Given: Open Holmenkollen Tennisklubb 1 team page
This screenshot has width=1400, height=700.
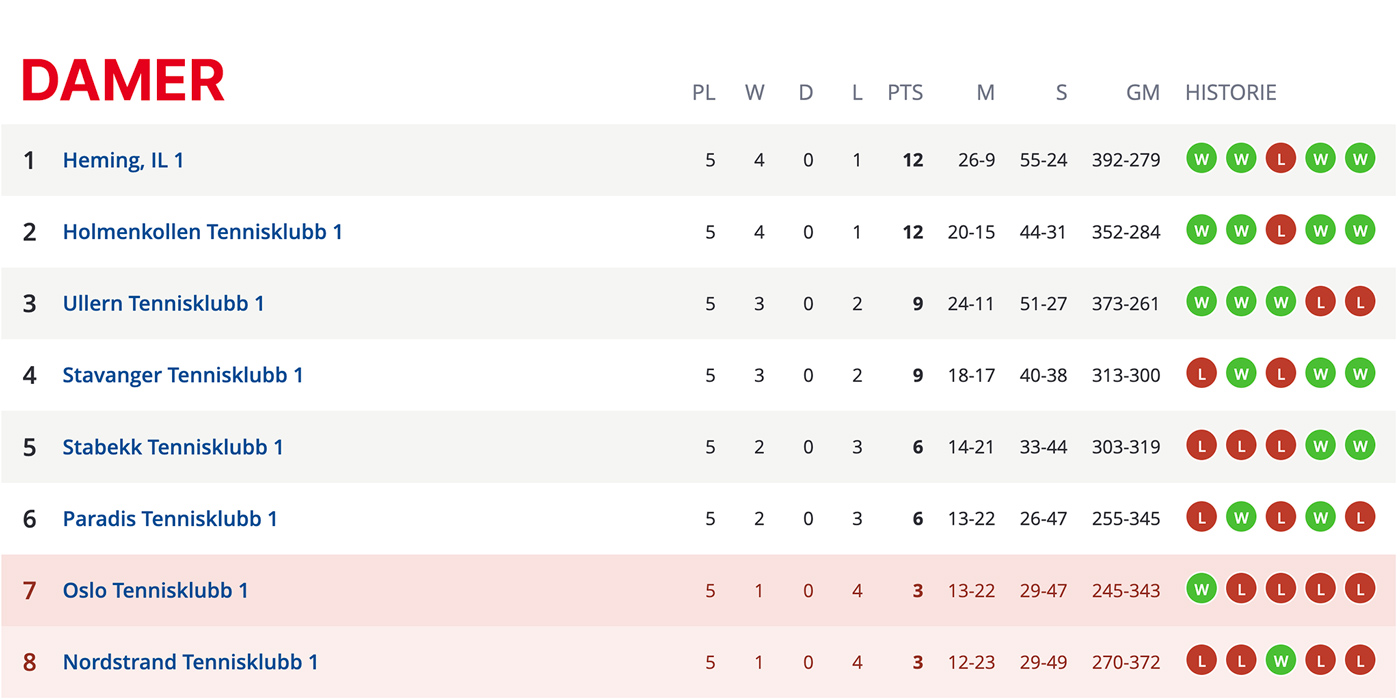Looking at the screenshot, I should (203, 232).
